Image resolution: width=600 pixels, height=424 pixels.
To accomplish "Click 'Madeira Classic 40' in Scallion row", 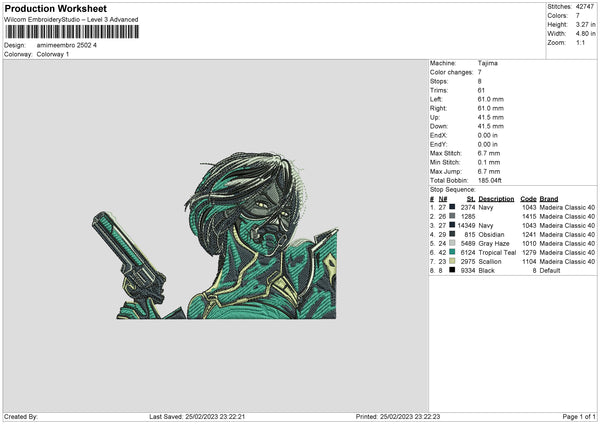I will 567,261.
